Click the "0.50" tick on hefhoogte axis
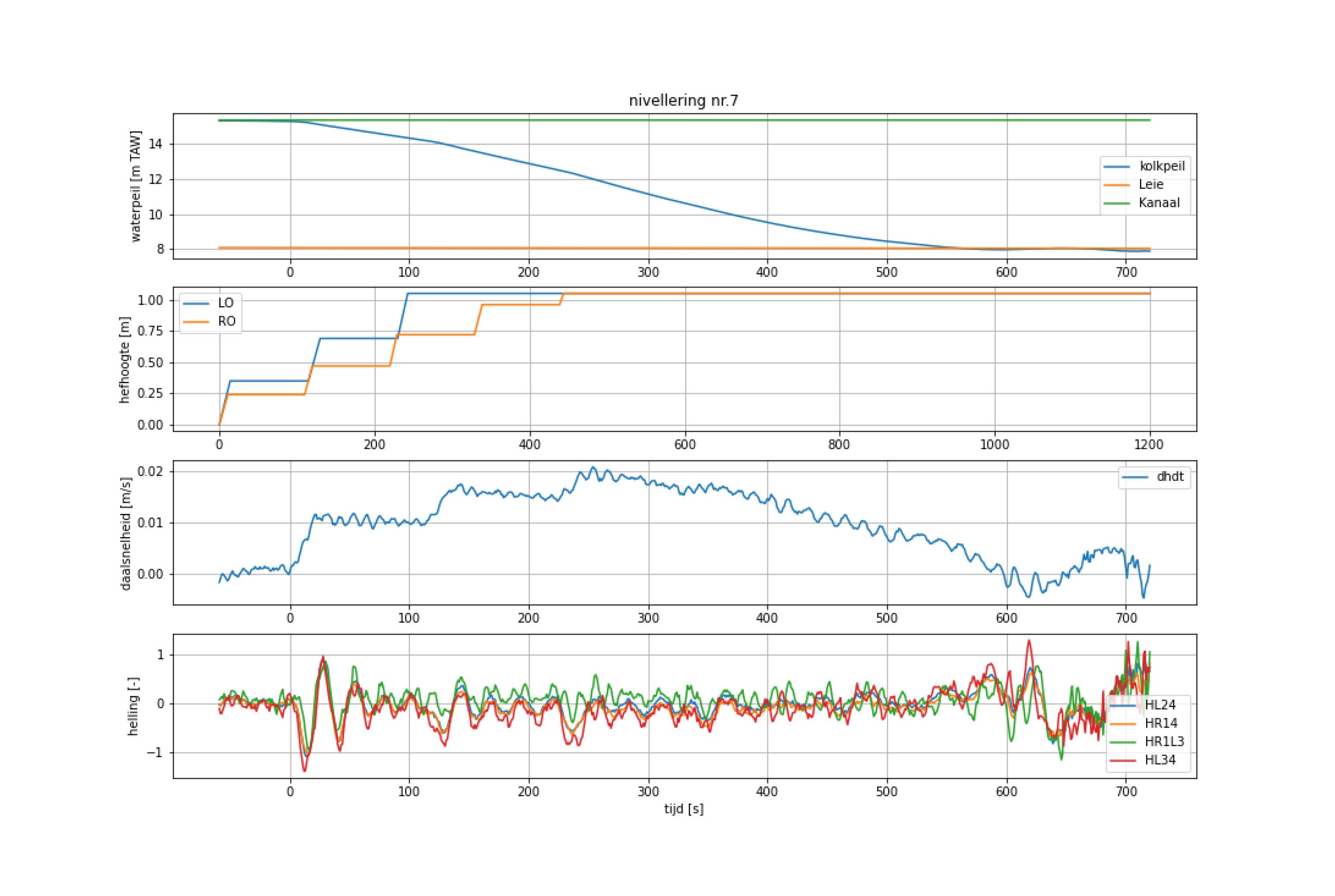The width and height of the screenshot is (1335, 896). pos(151,363)
